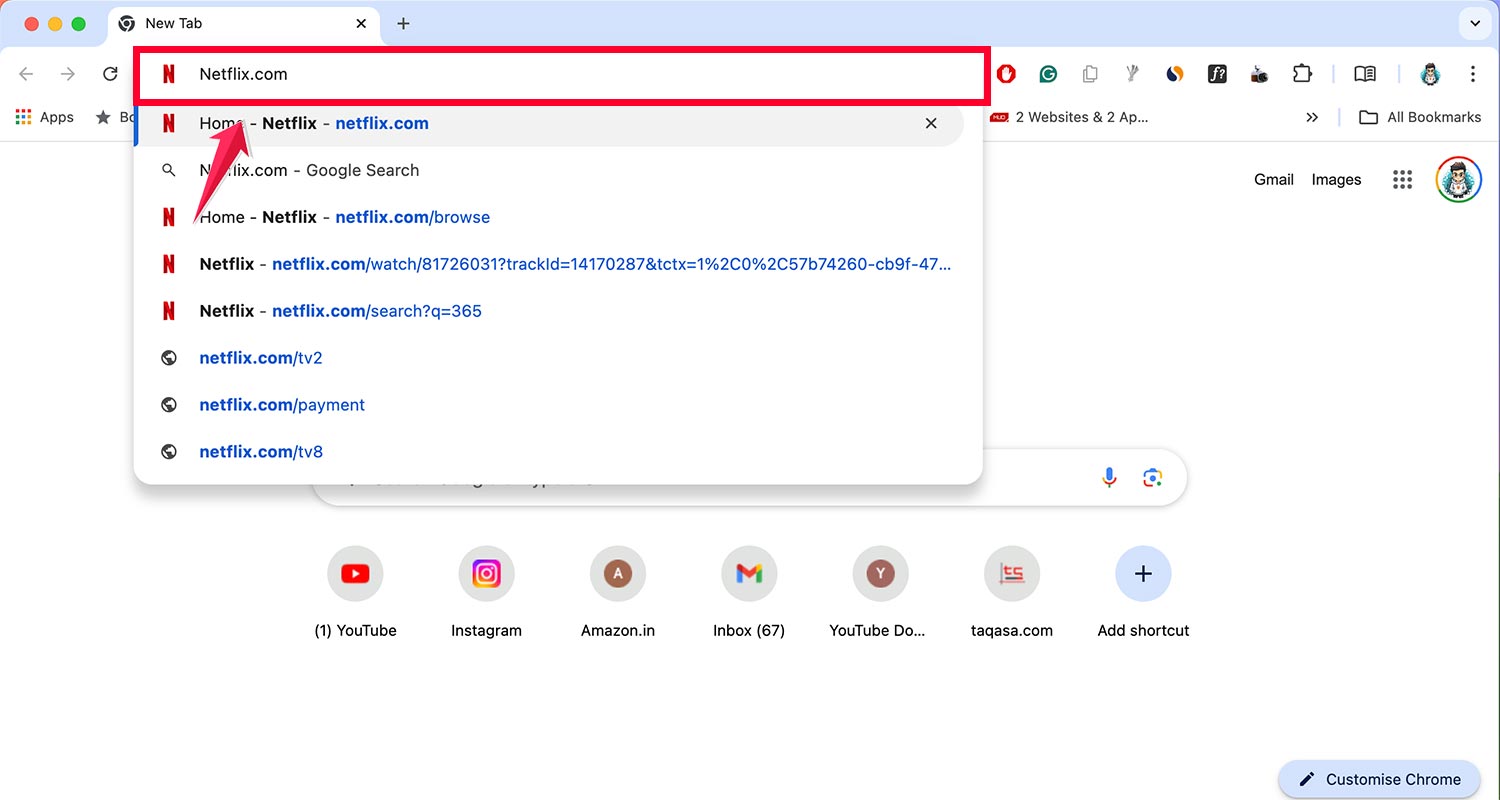Remove the first Netflix suggestion
Image resolution: width=1500 pixels, height=800 pixels.
pos(931,123)
